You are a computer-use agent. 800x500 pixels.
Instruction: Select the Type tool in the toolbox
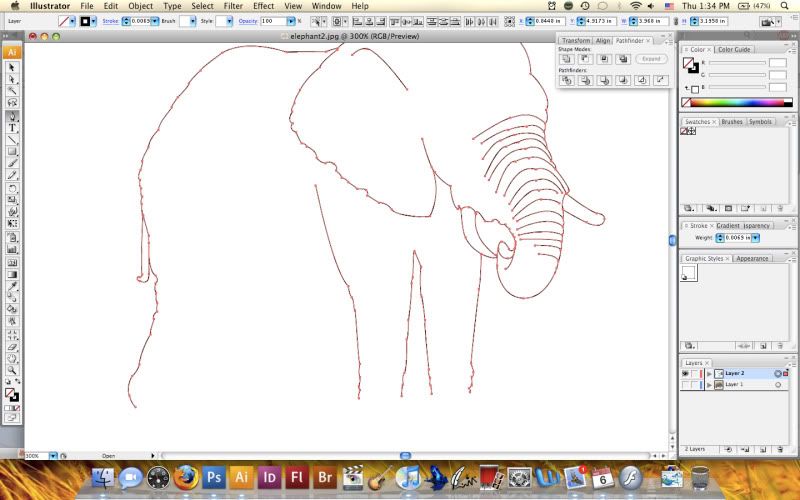pyautogui.click(x=13, y=128)
